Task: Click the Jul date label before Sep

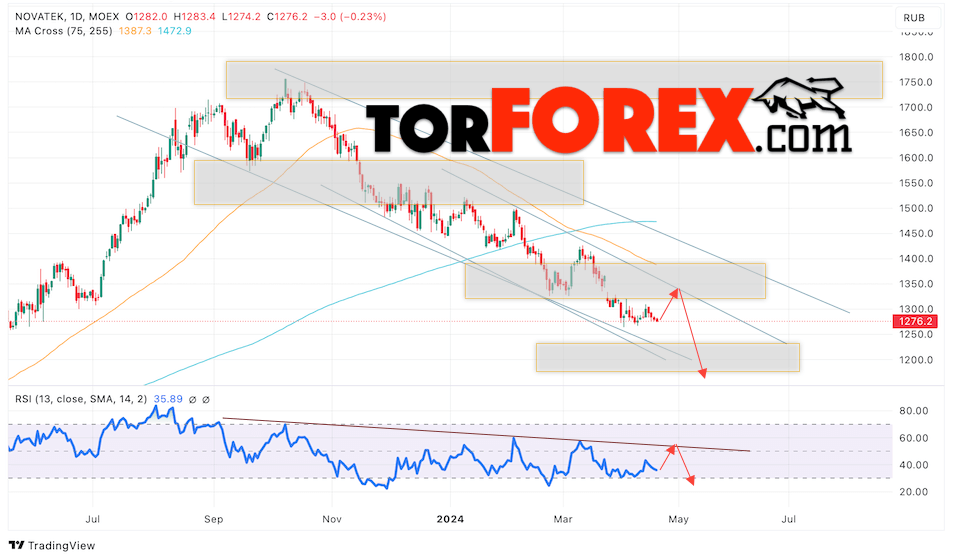Action: tap(92, 519)
